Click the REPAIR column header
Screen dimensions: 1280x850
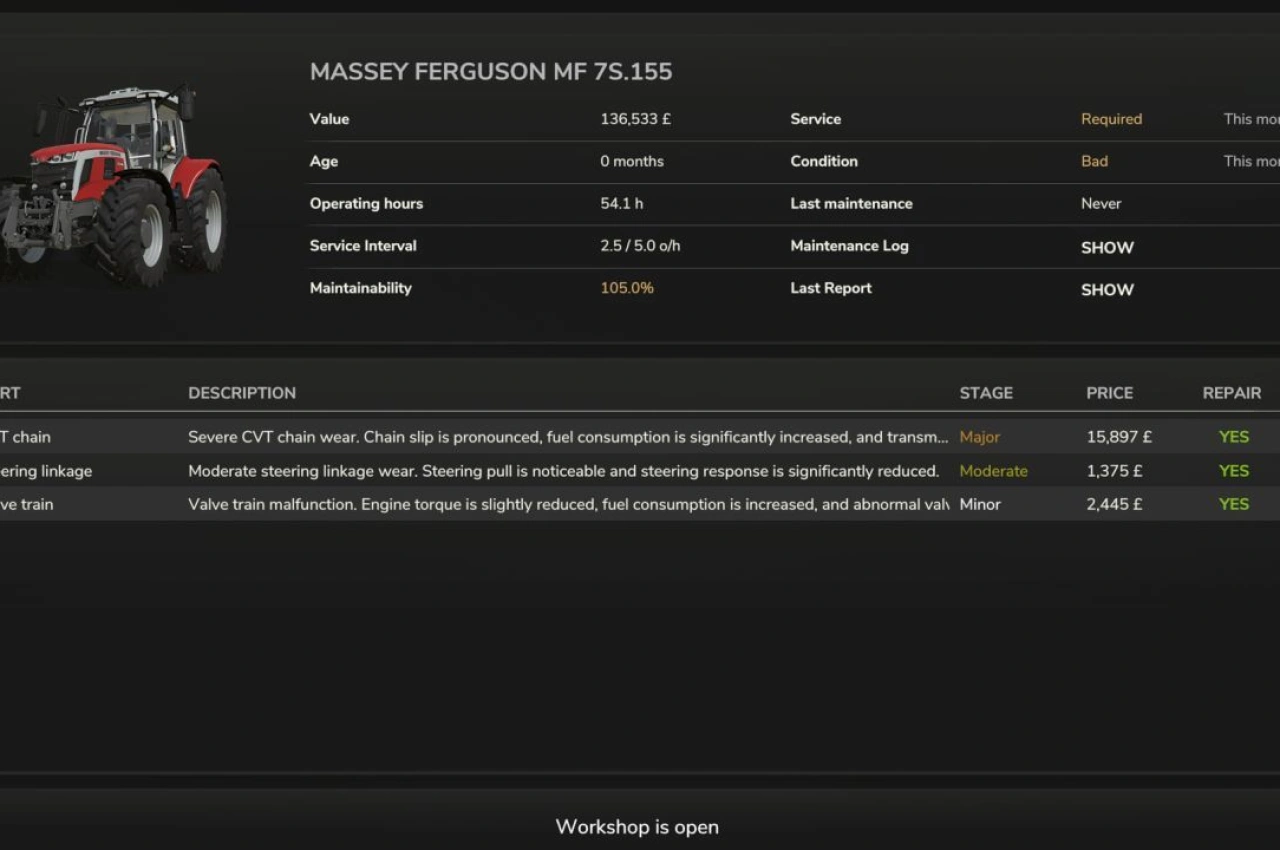click(x=1231, y=393)
